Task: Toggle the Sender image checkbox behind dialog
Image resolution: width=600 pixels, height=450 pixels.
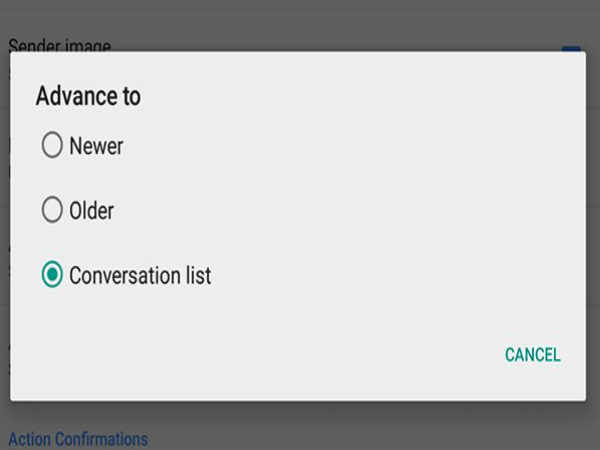Action: pos(571,47)
